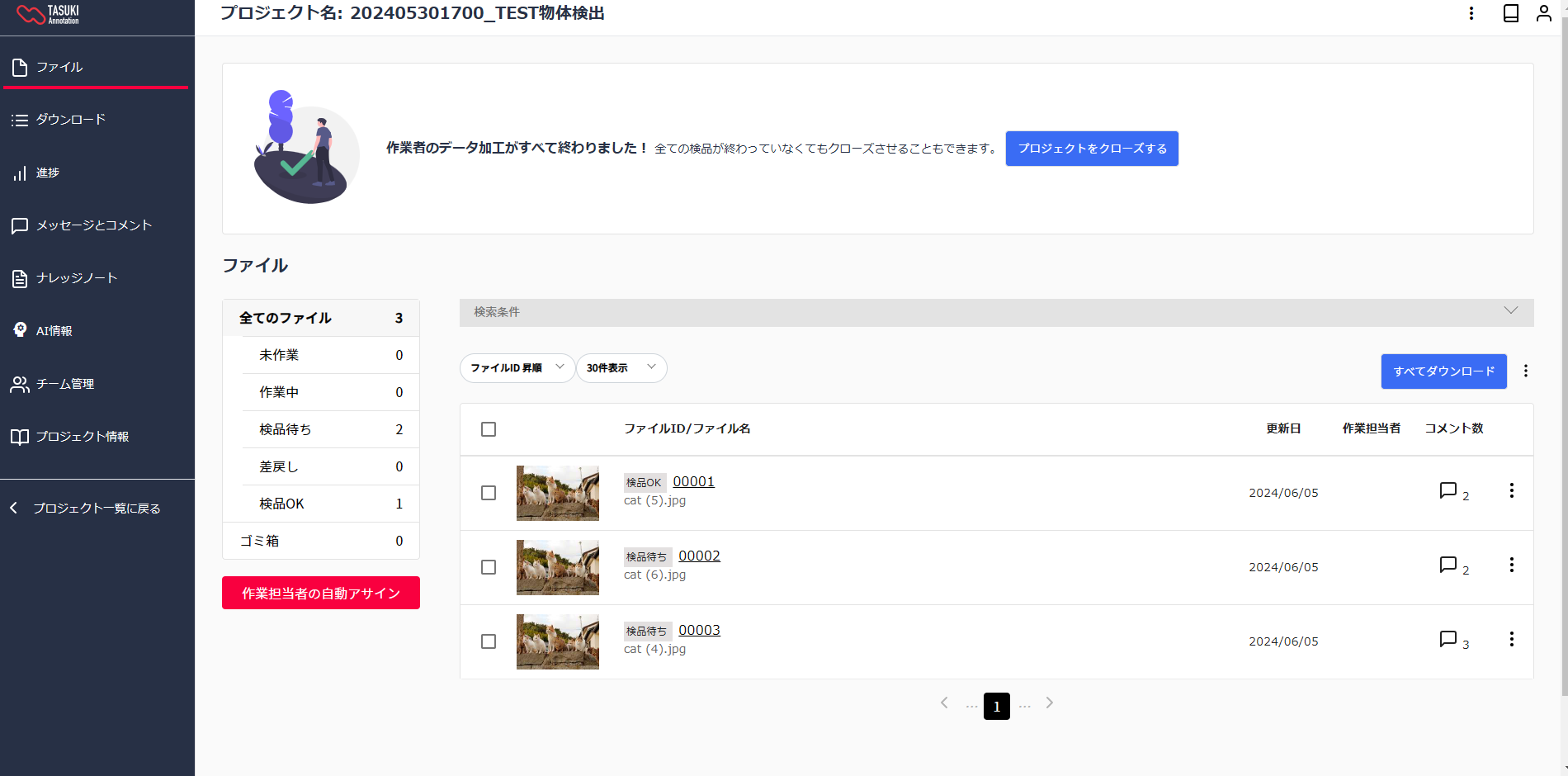Viewport: 1568px width, 776px height.
Task: Open the ナレッジノート menu item
Action: tap(97, 278)
